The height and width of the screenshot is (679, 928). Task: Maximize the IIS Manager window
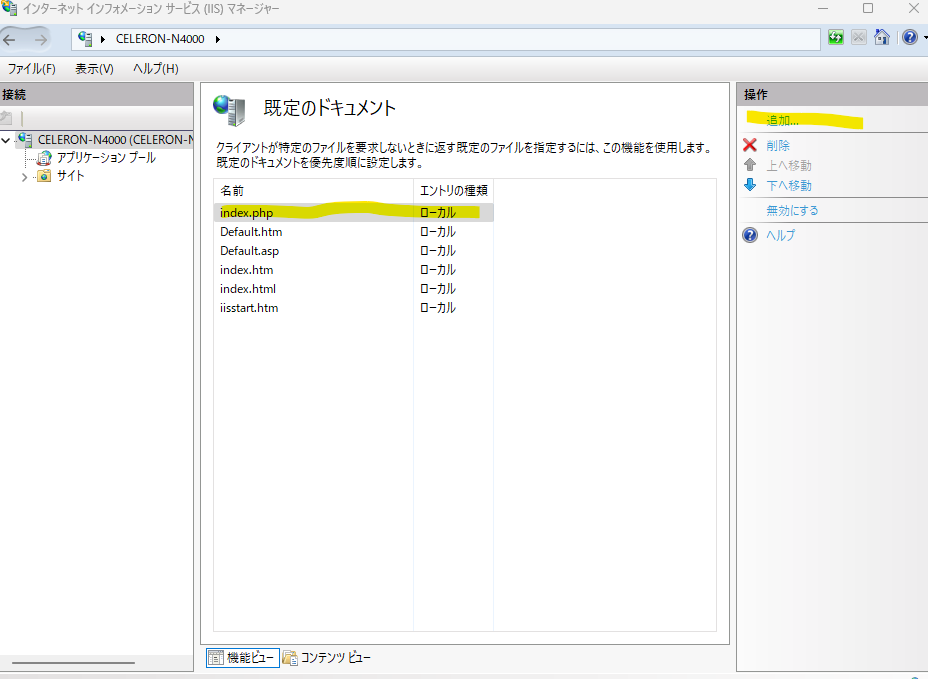coord(868,8)
